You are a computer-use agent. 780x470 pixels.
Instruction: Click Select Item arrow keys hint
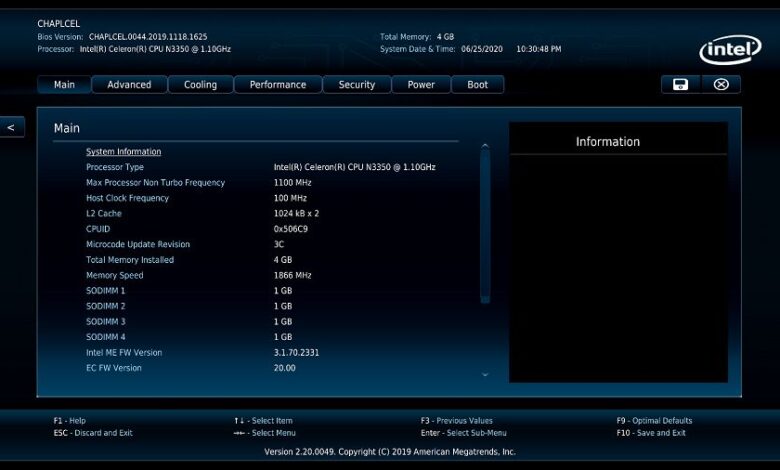(x=263, y=421)
